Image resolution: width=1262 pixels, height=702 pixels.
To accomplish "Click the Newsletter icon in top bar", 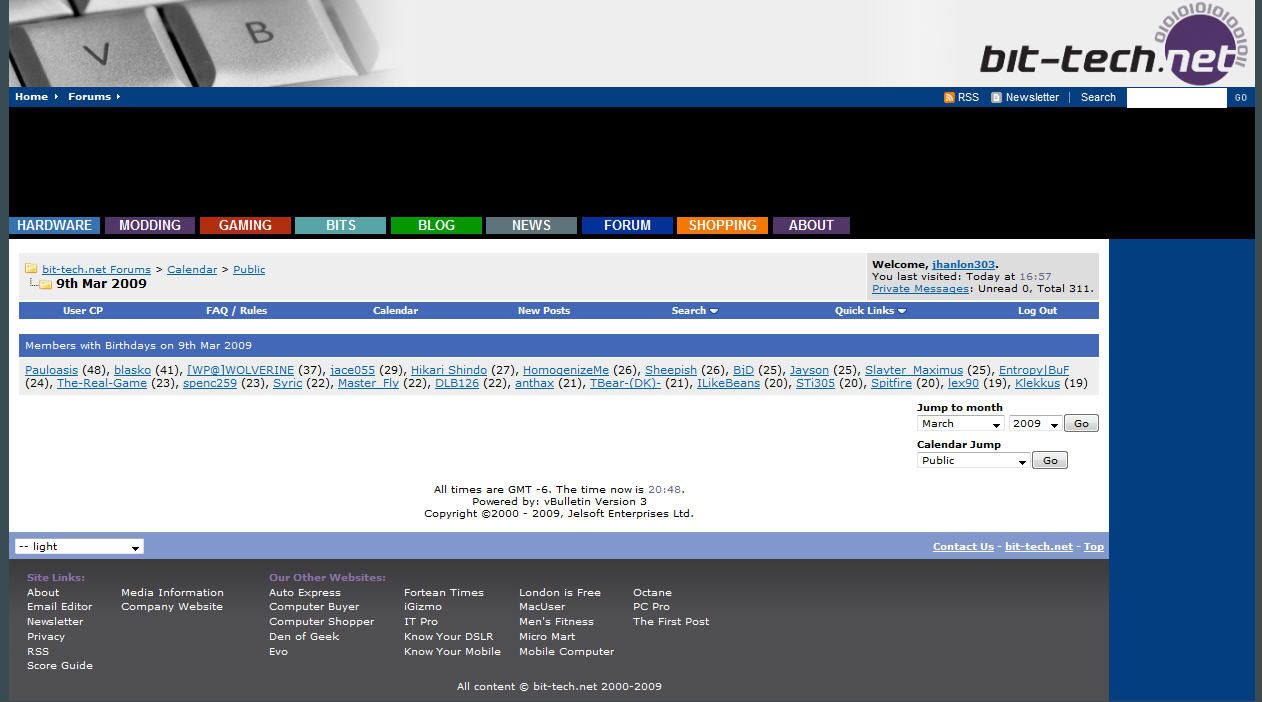I will [996, 98].
